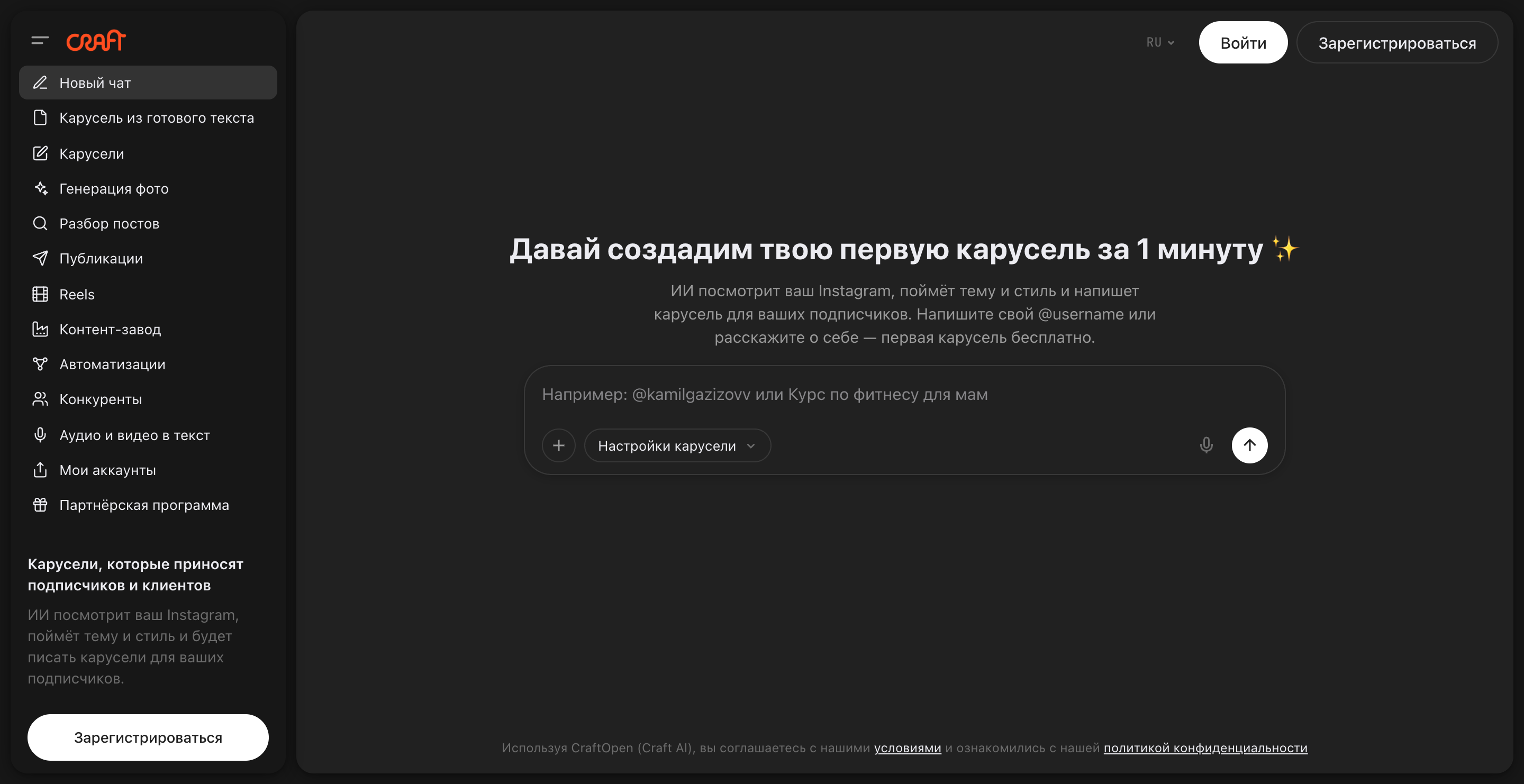
Task: Select Автоматизации menu item
Action: tap(148, 363)
